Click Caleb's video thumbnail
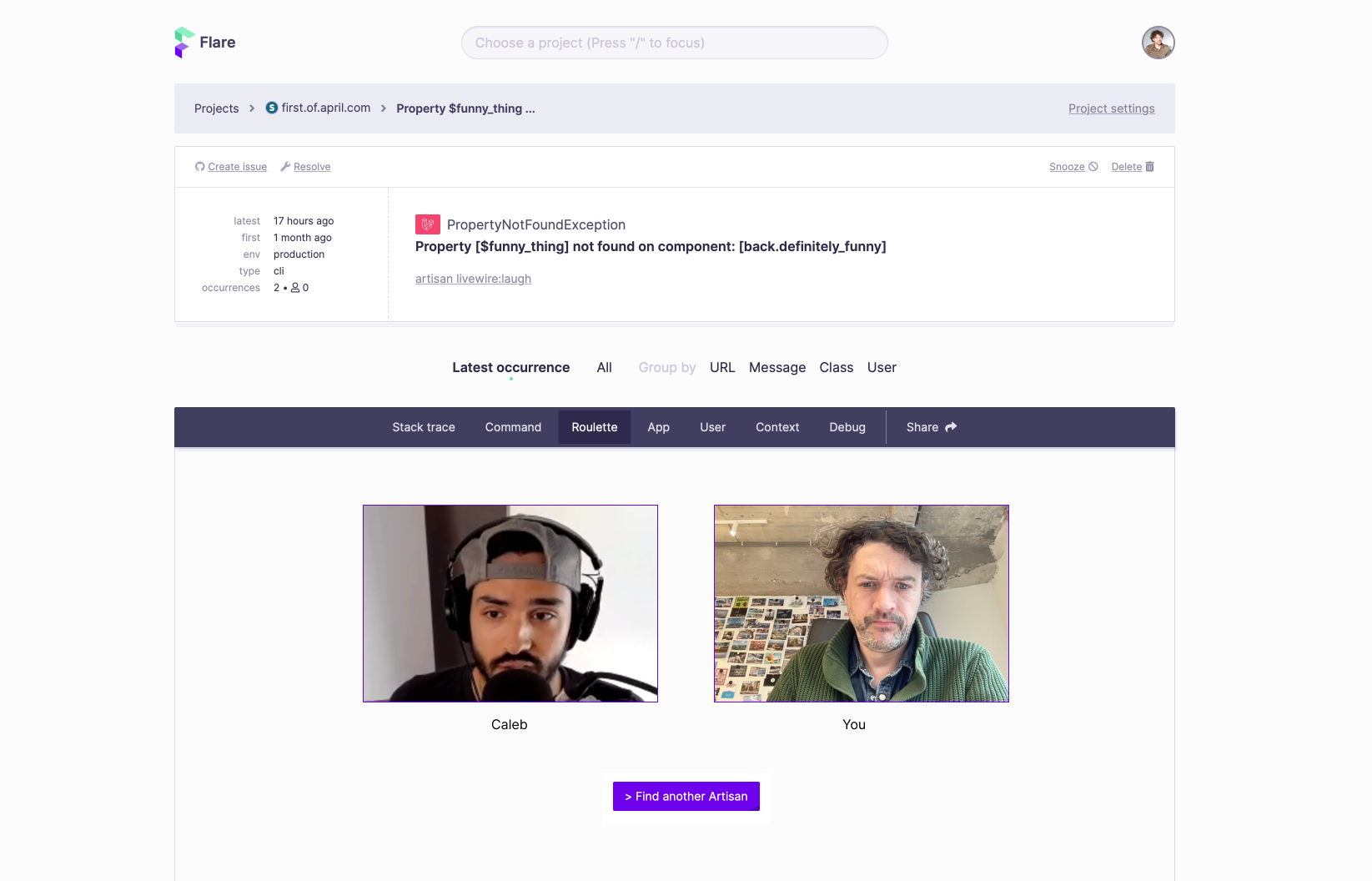The width and height of the screenshot is (1372, 881). point(510,603)
